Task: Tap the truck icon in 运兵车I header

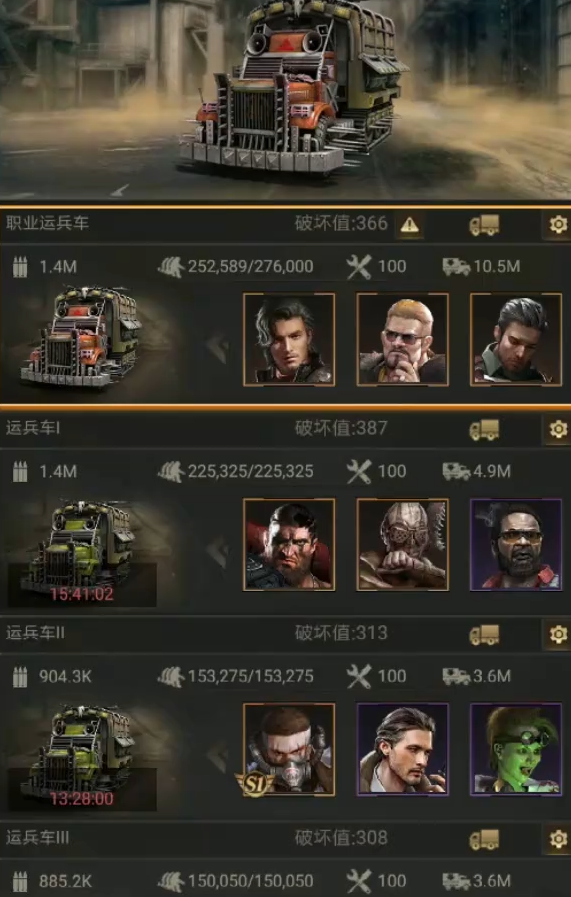Action: coord(484,430)
